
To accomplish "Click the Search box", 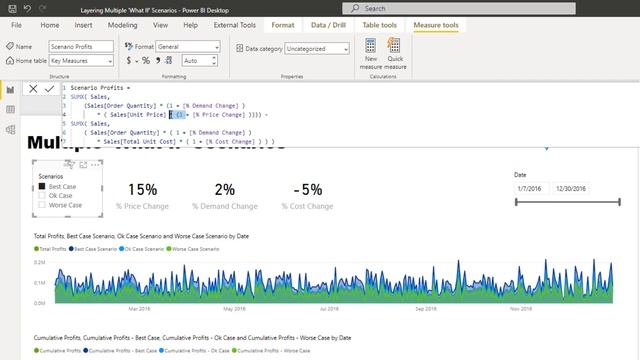I will point(459,8).
